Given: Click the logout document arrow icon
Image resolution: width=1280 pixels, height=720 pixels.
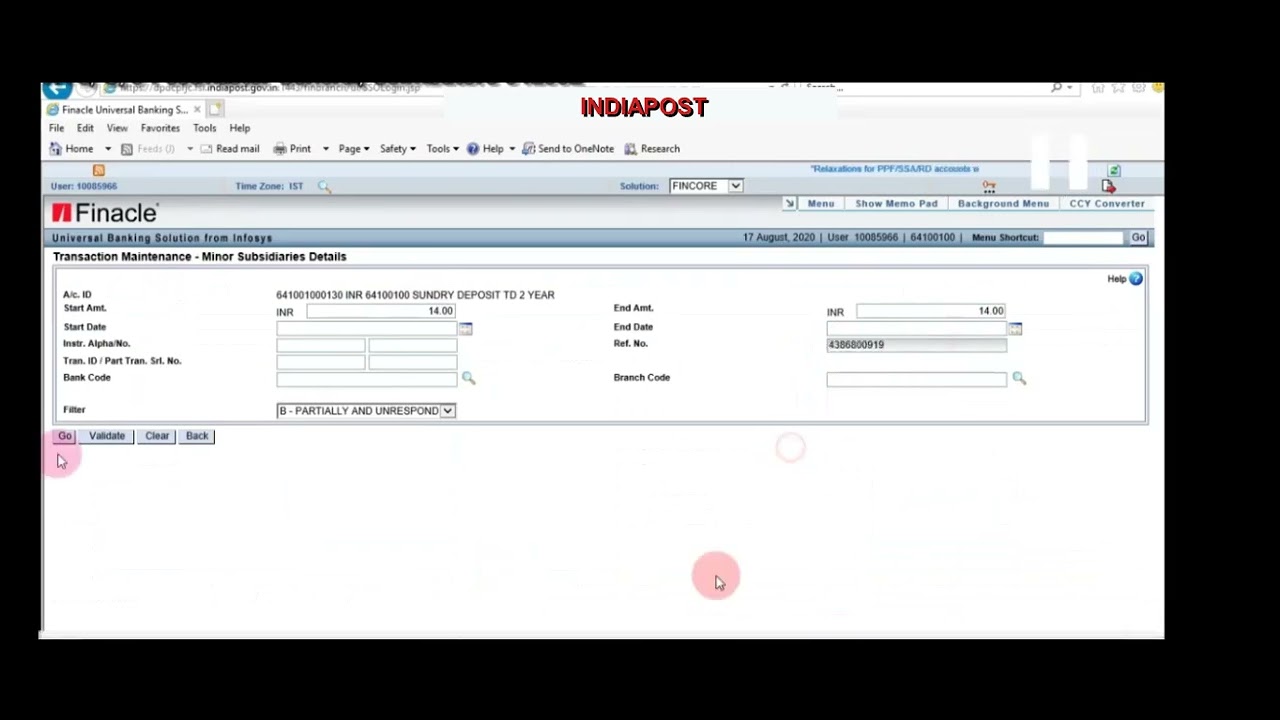Looking at the screenshot, I should 1108,186.
